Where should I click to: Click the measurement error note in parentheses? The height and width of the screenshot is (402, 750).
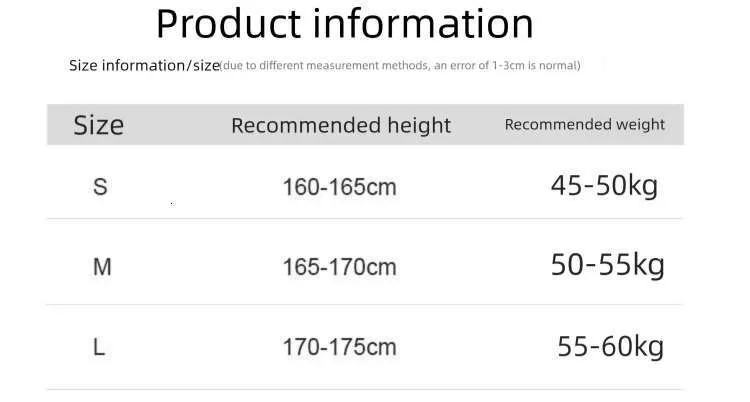pos(400,66)
